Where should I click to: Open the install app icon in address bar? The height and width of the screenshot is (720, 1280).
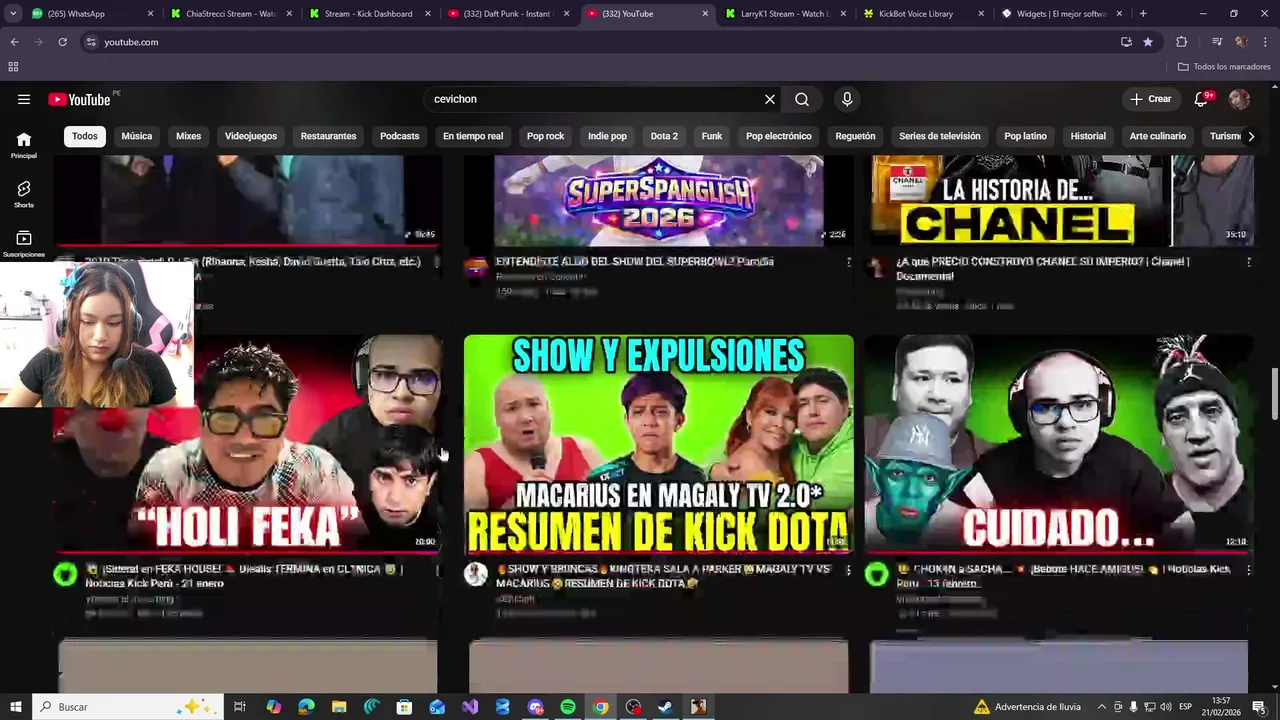1126,42
